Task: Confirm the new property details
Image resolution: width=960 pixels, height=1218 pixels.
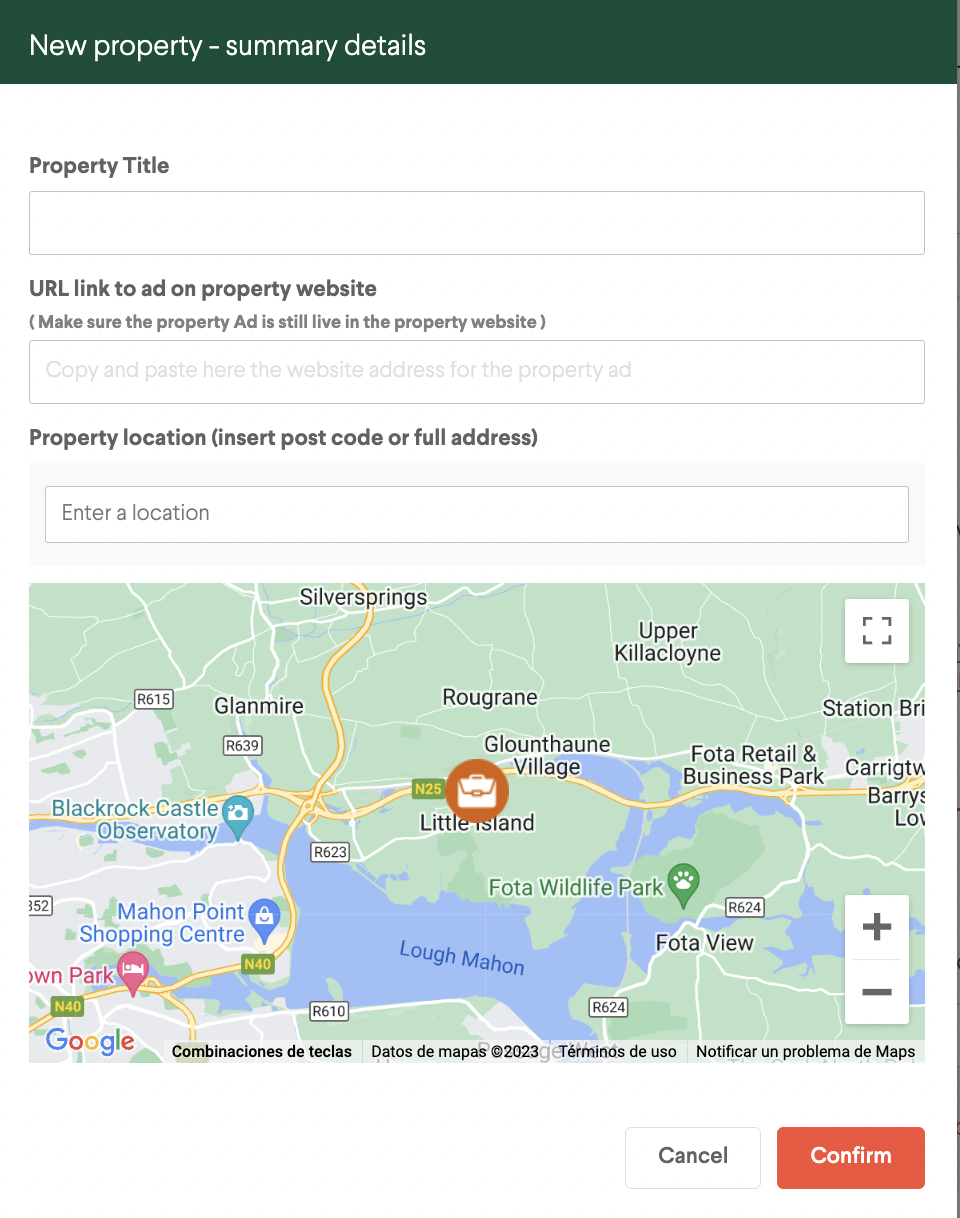Action: [851, 1158]
